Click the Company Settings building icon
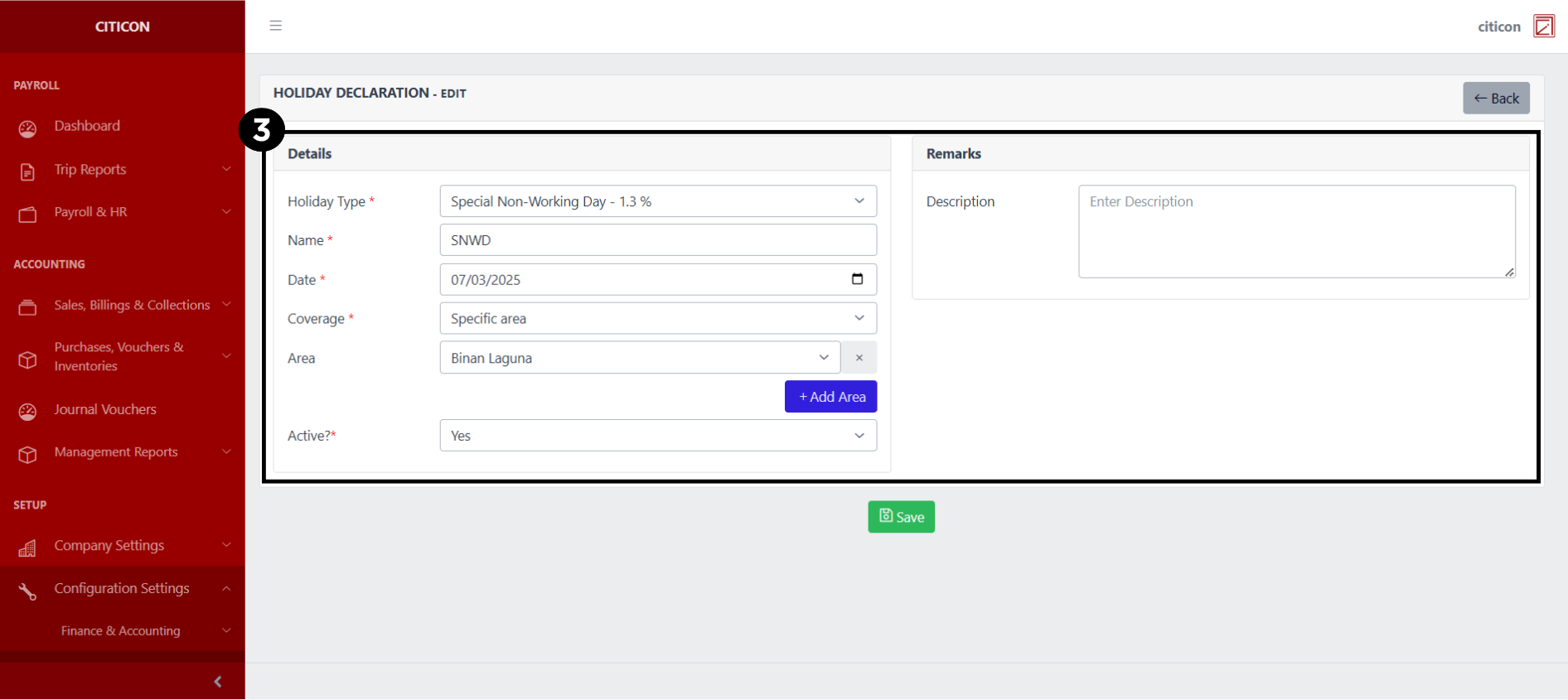The image size is (1568, 700). pos(27,548)
